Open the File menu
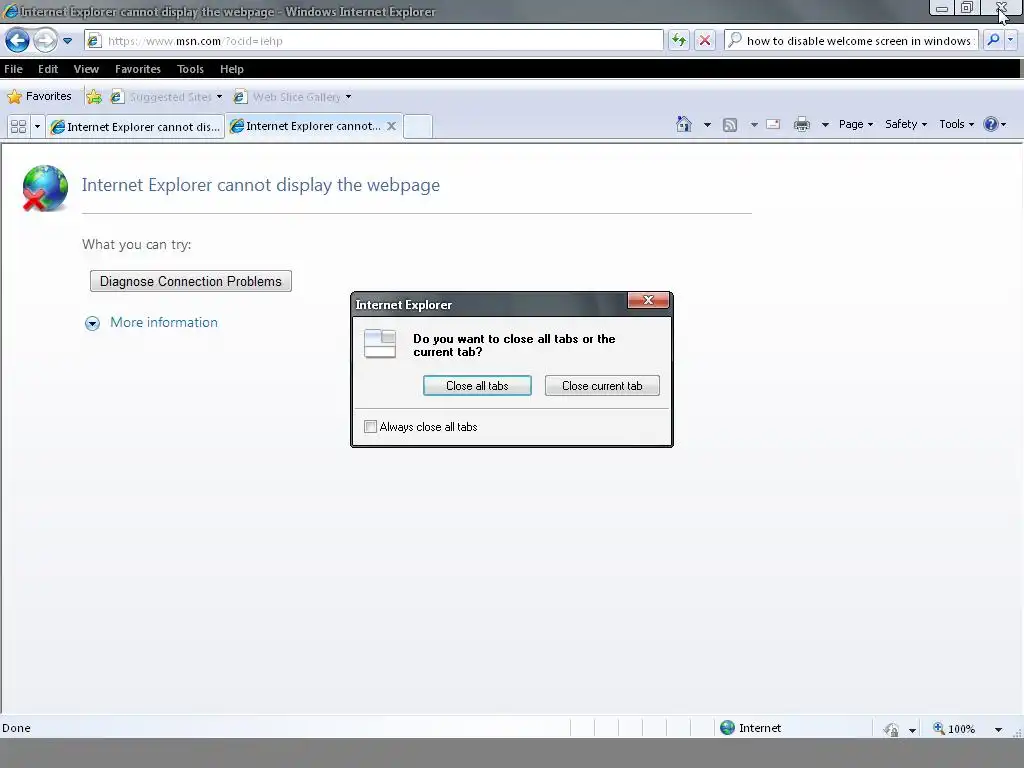 point(13,69)
